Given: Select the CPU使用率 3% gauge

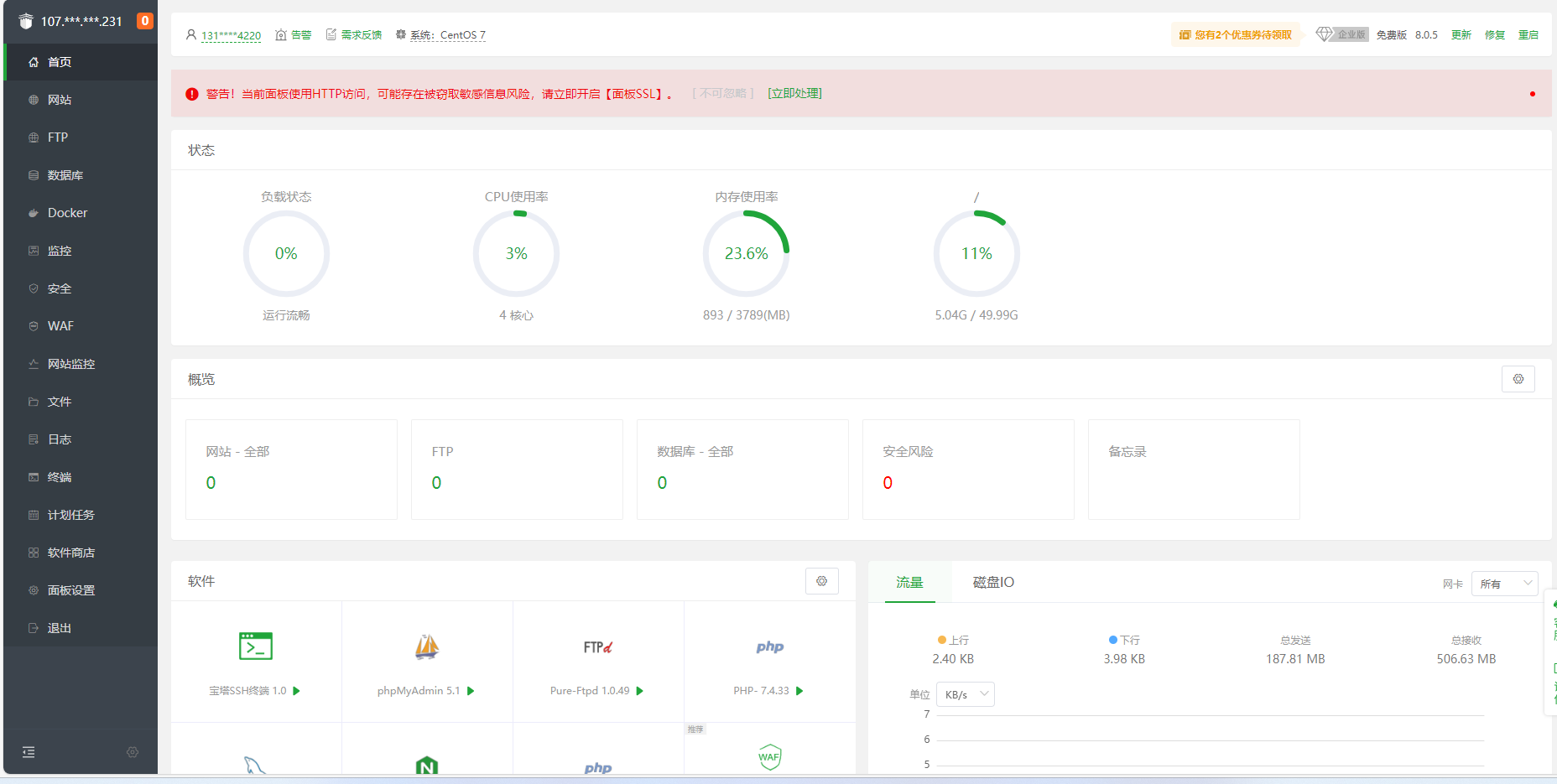Looking at the screenshot, I should (x=517, y=253).
